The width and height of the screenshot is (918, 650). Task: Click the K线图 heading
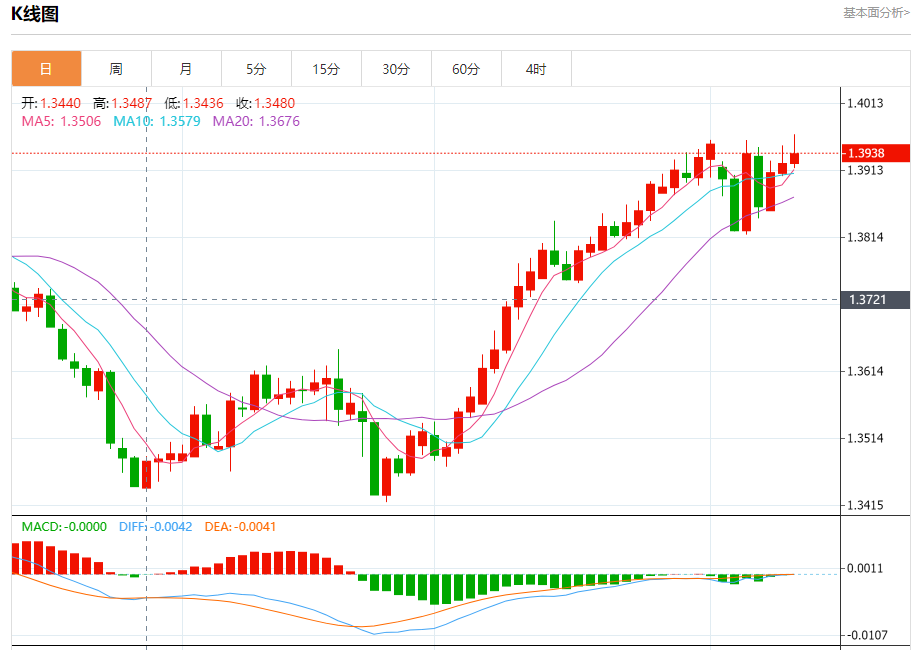(35, 13)
